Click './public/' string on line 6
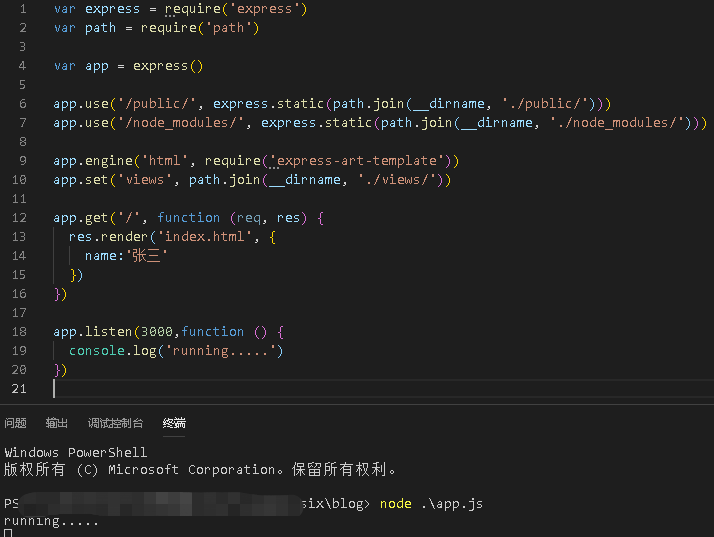 point(545,104)
